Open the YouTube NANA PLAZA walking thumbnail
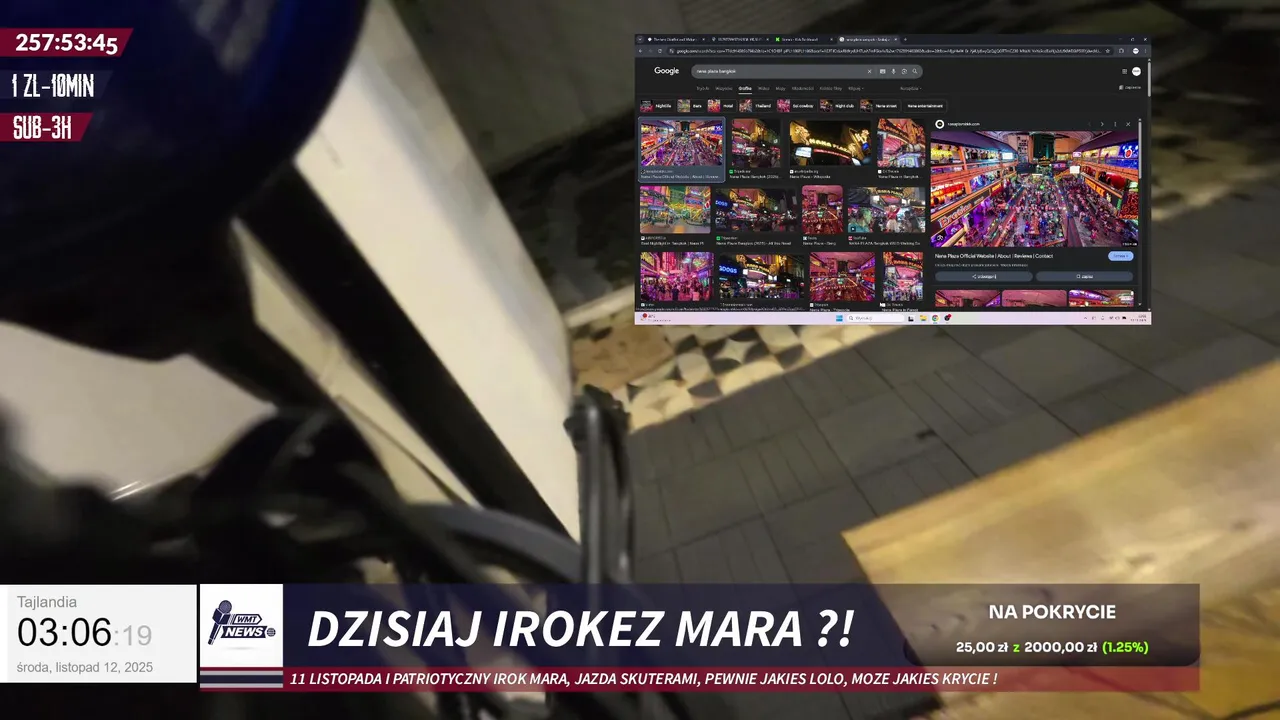 pyautogui.click(x=885, y=210)
